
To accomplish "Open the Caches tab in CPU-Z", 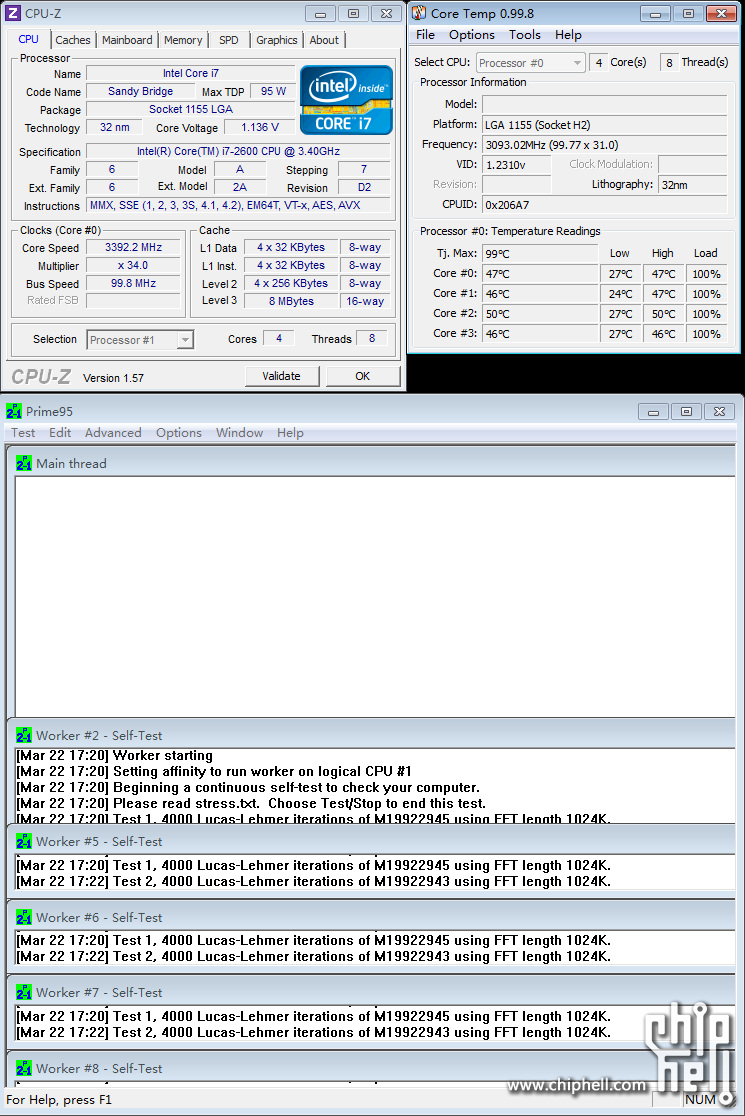I will 73,40.
